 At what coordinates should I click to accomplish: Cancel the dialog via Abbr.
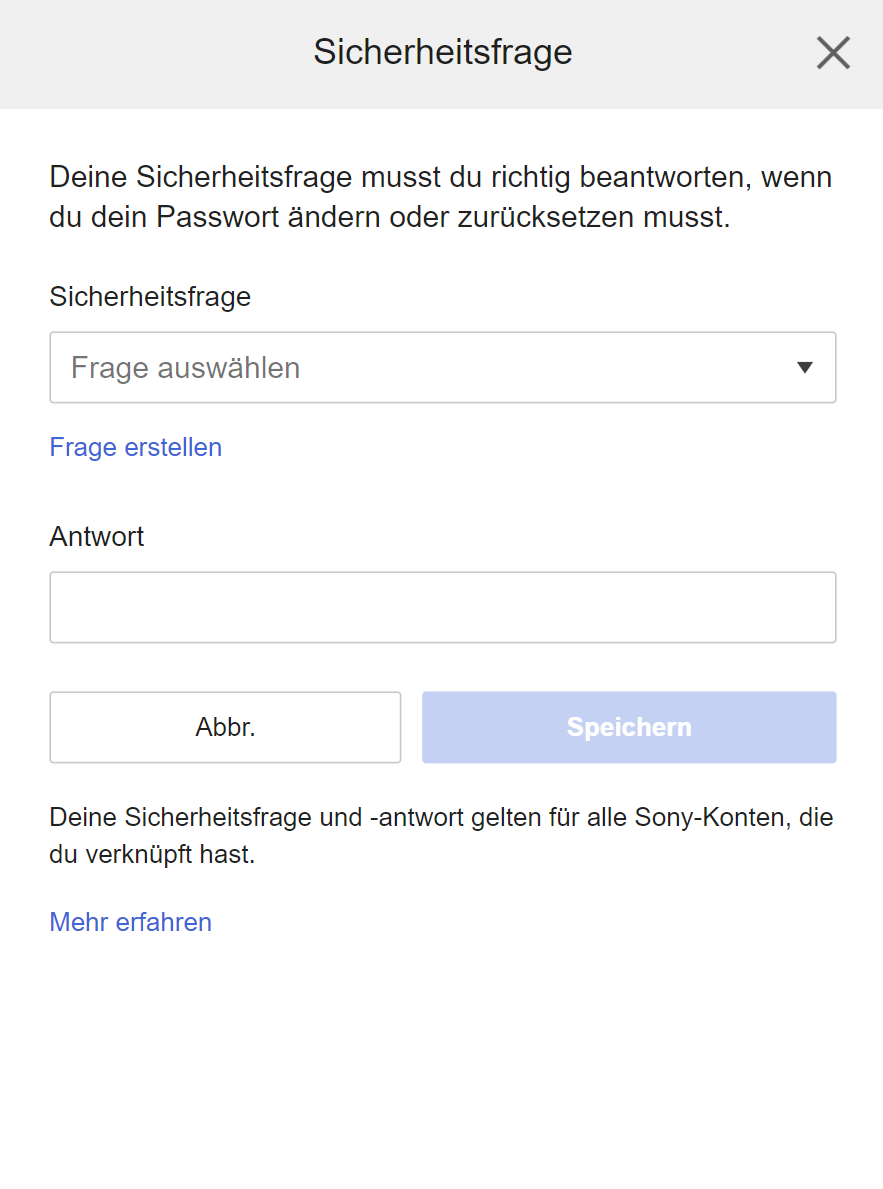224,727
